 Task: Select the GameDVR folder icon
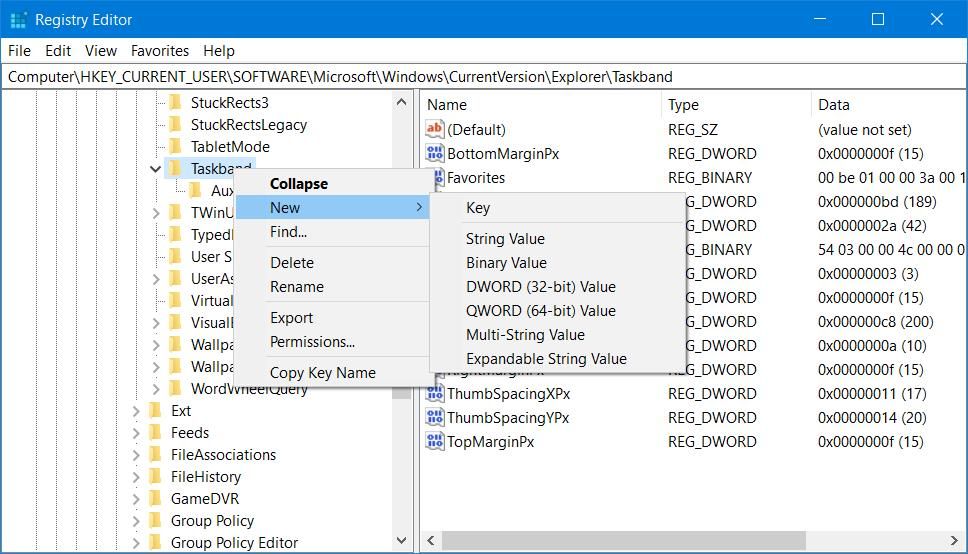coord(155,498)
